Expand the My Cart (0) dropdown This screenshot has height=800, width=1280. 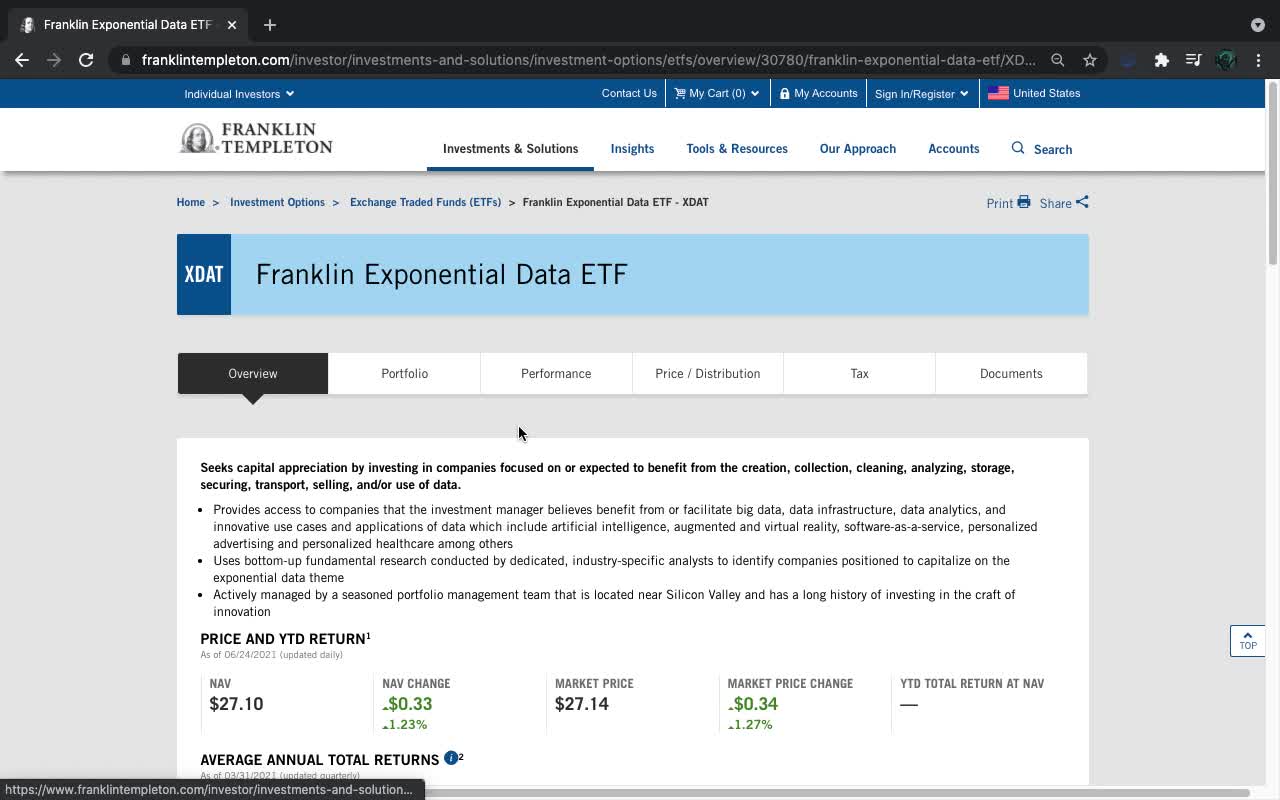pos(716,93)
